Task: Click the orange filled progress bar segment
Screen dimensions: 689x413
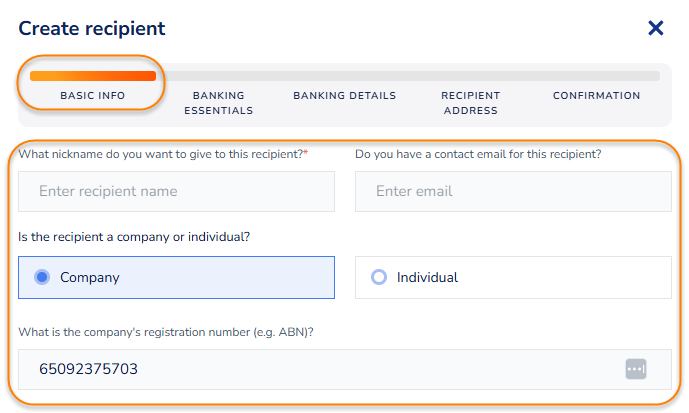Action: point(93,76)
